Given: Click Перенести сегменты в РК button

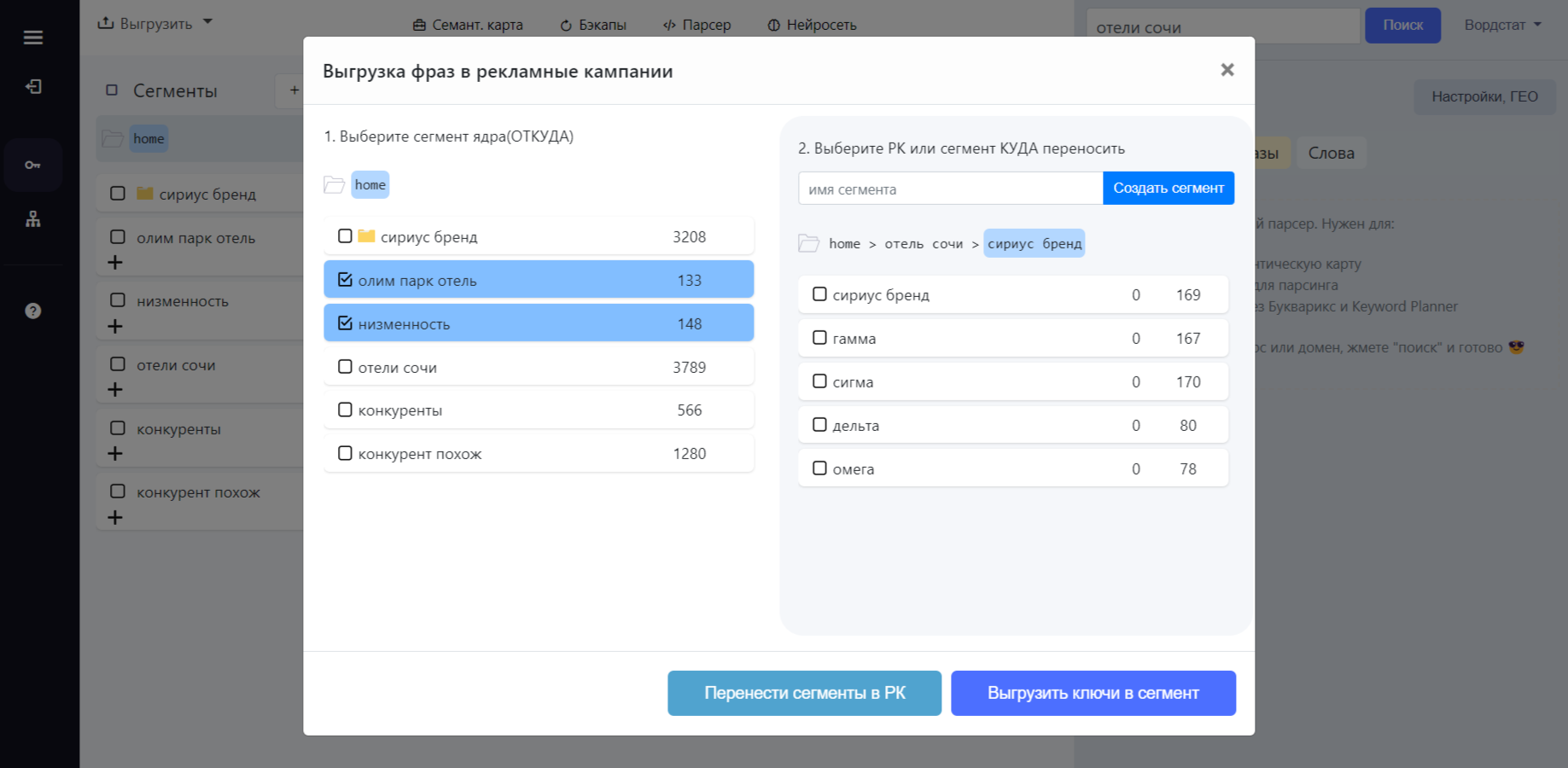Looking at the screenshot, I should pos(805,693).
